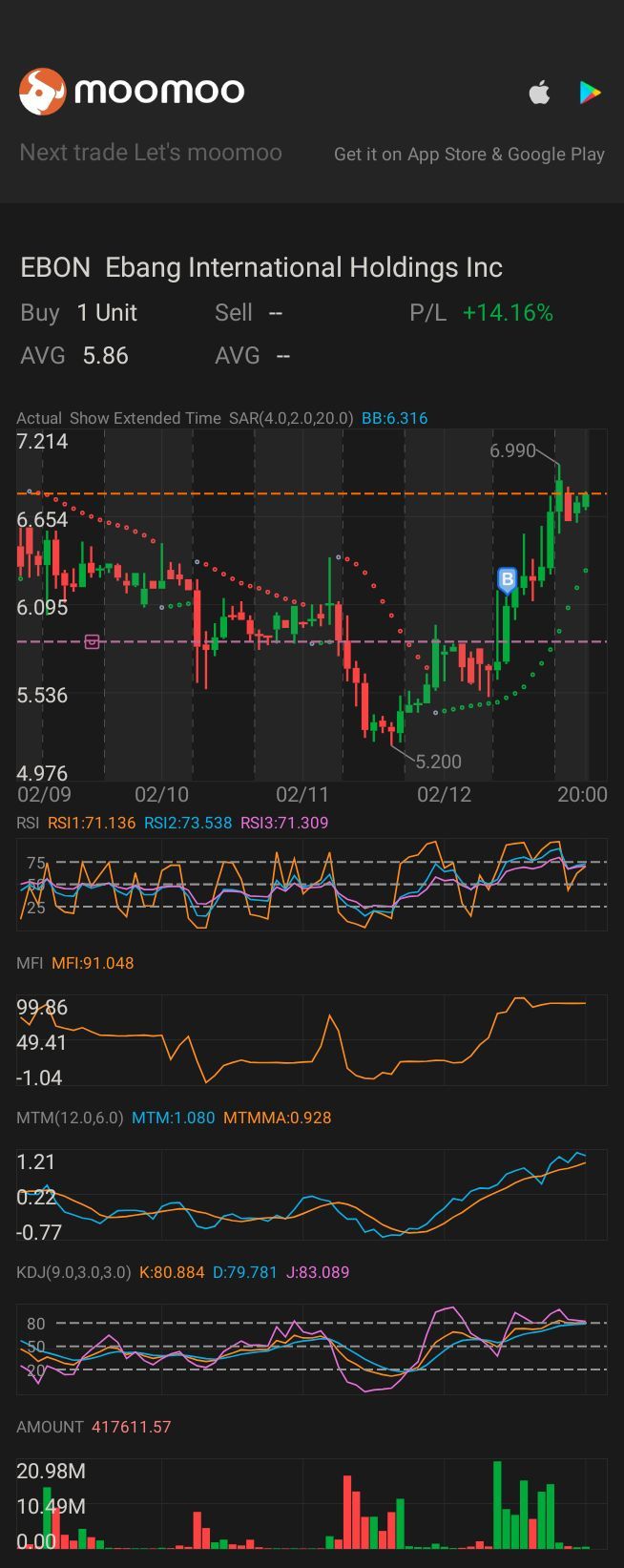The width and height of the screenshot is (624, 1568).
Task: Click the moomoo bull logo icon
Action: click(x=42, y=92)
